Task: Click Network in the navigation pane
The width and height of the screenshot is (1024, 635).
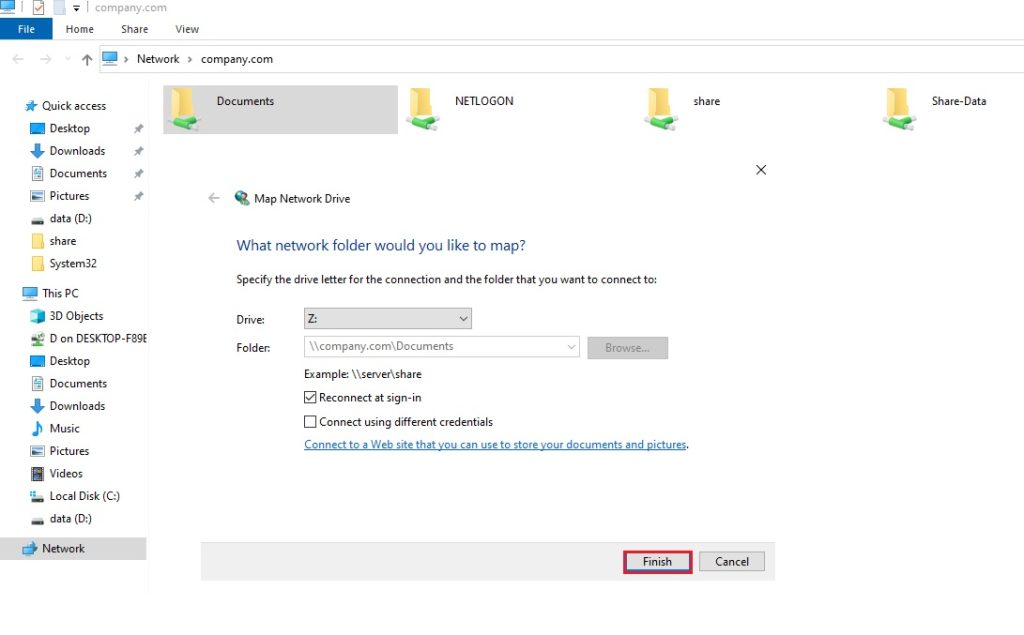Action: (x=61, y=548)
